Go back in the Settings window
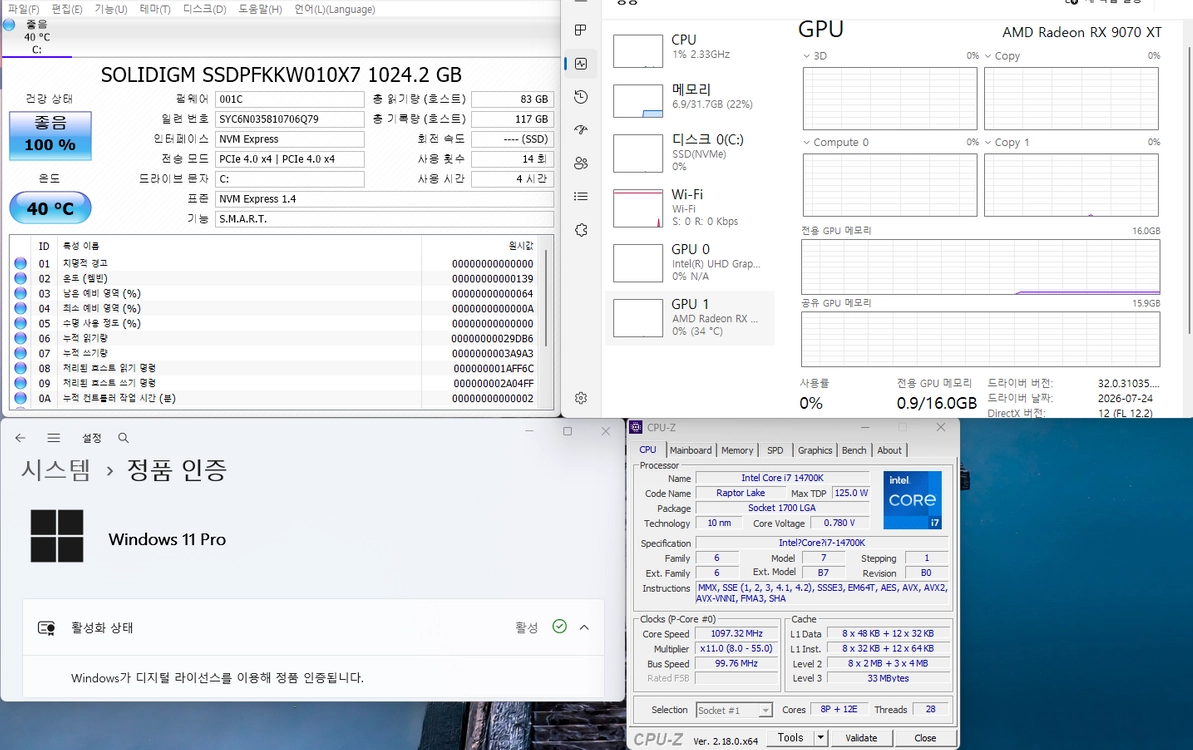This screenshot has height=750, width=1193. point(21,438)
